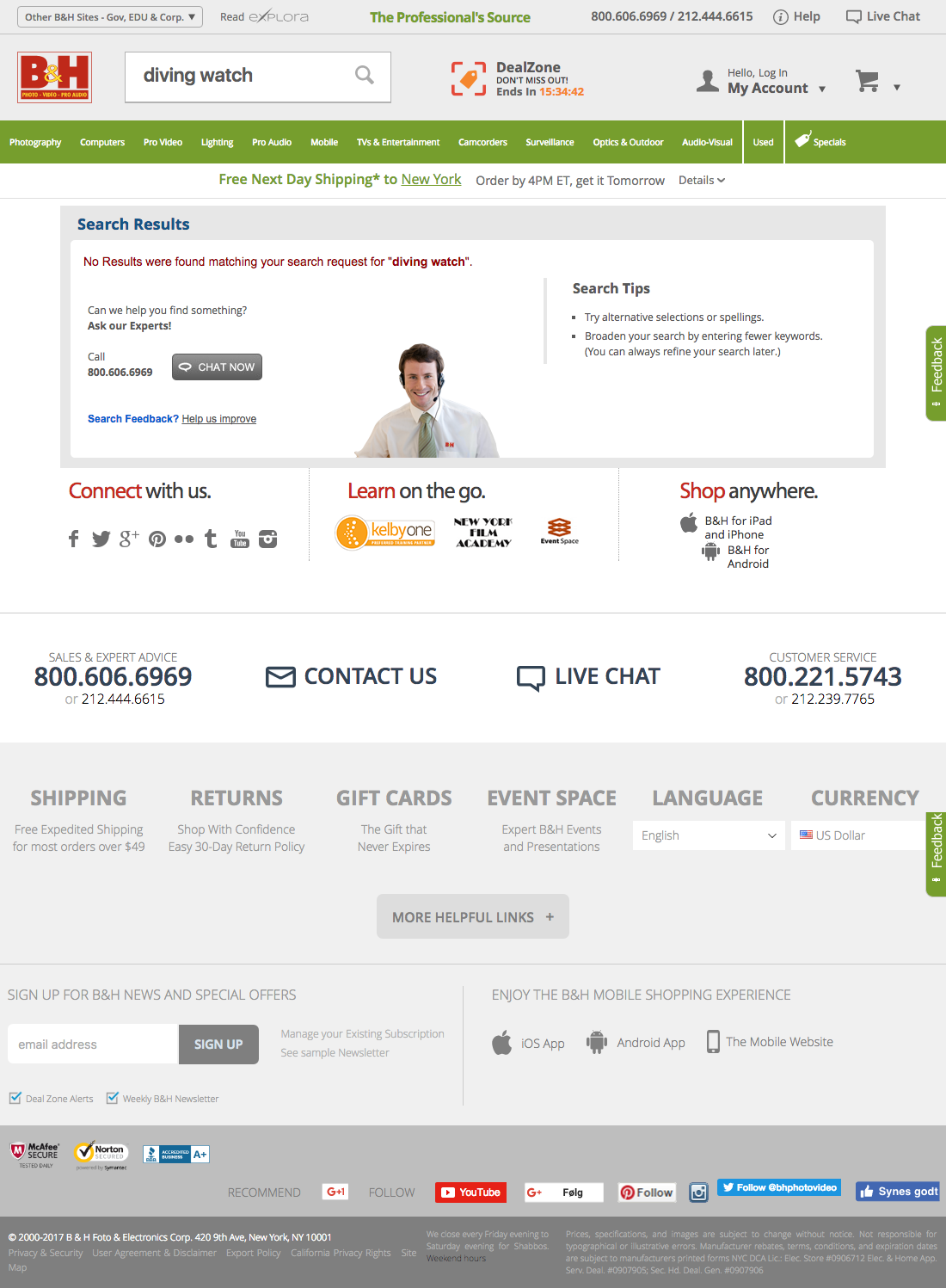
Task: Click the search magnifier icon
Action: tap(365, 76)
